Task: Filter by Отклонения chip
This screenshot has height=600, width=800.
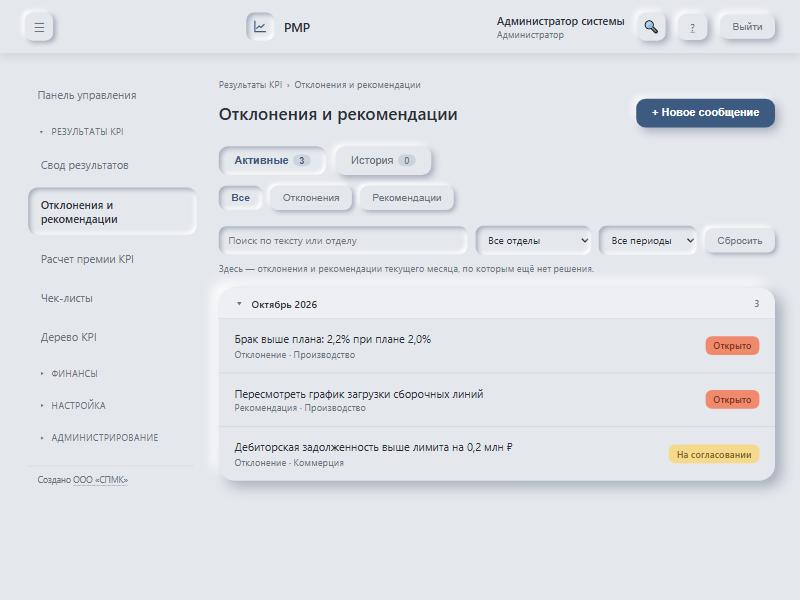Action: click(311, 198)
